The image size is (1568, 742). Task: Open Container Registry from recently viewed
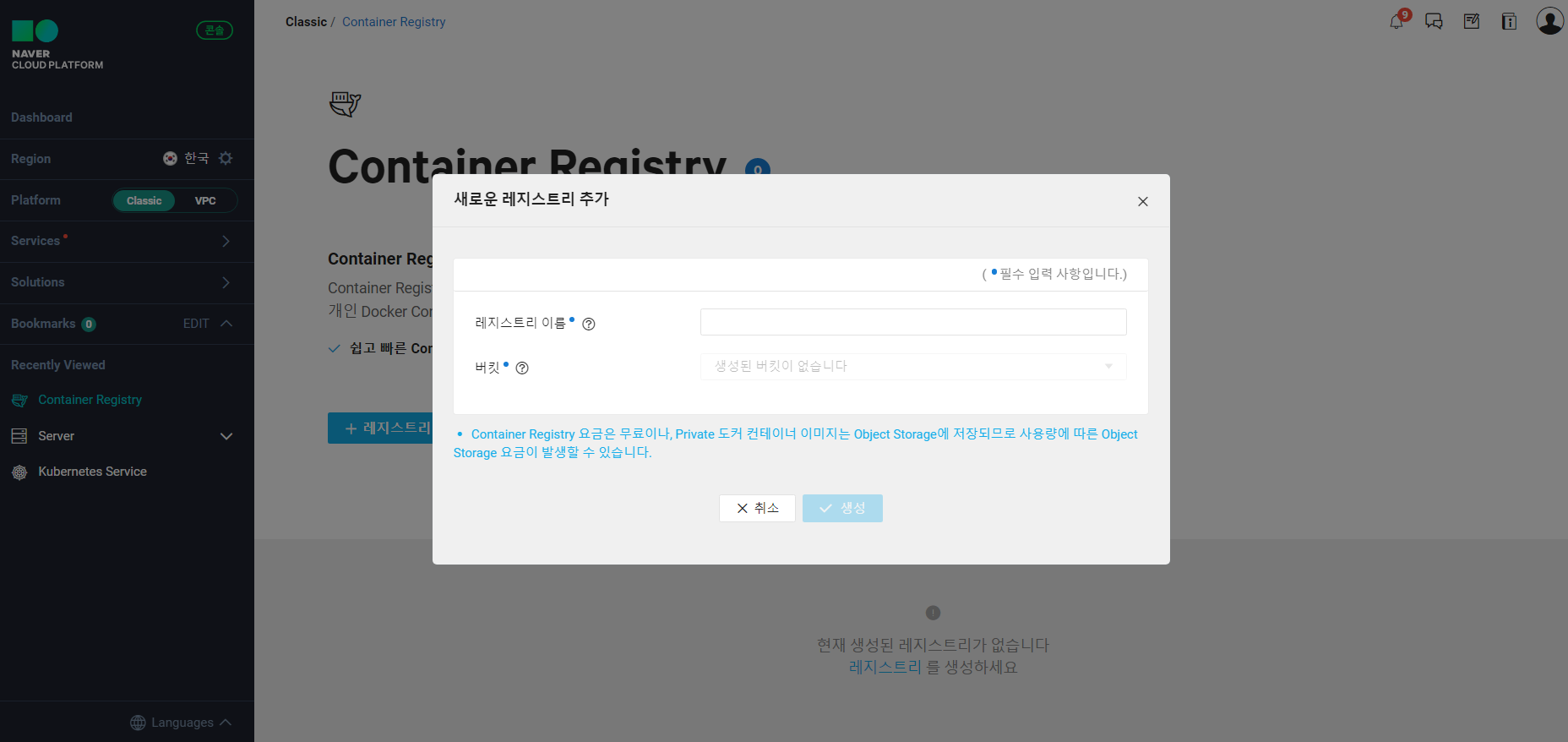[x=90, y=400]
